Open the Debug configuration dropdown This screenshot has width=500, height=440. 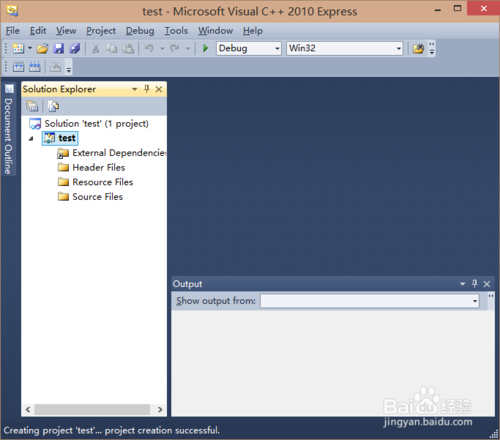click(249, 48)
